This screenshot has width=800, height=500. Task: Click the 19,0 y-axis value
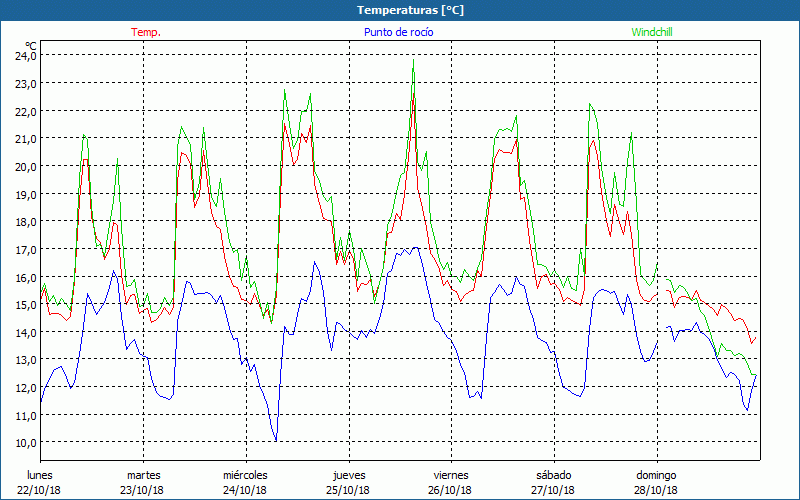26,194
